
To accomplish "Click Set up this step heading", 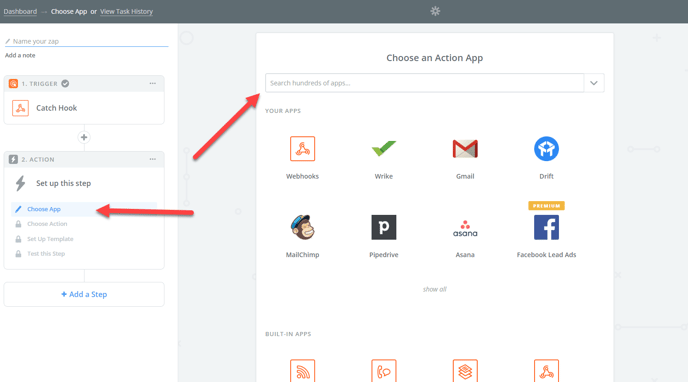I will [64, 183].
